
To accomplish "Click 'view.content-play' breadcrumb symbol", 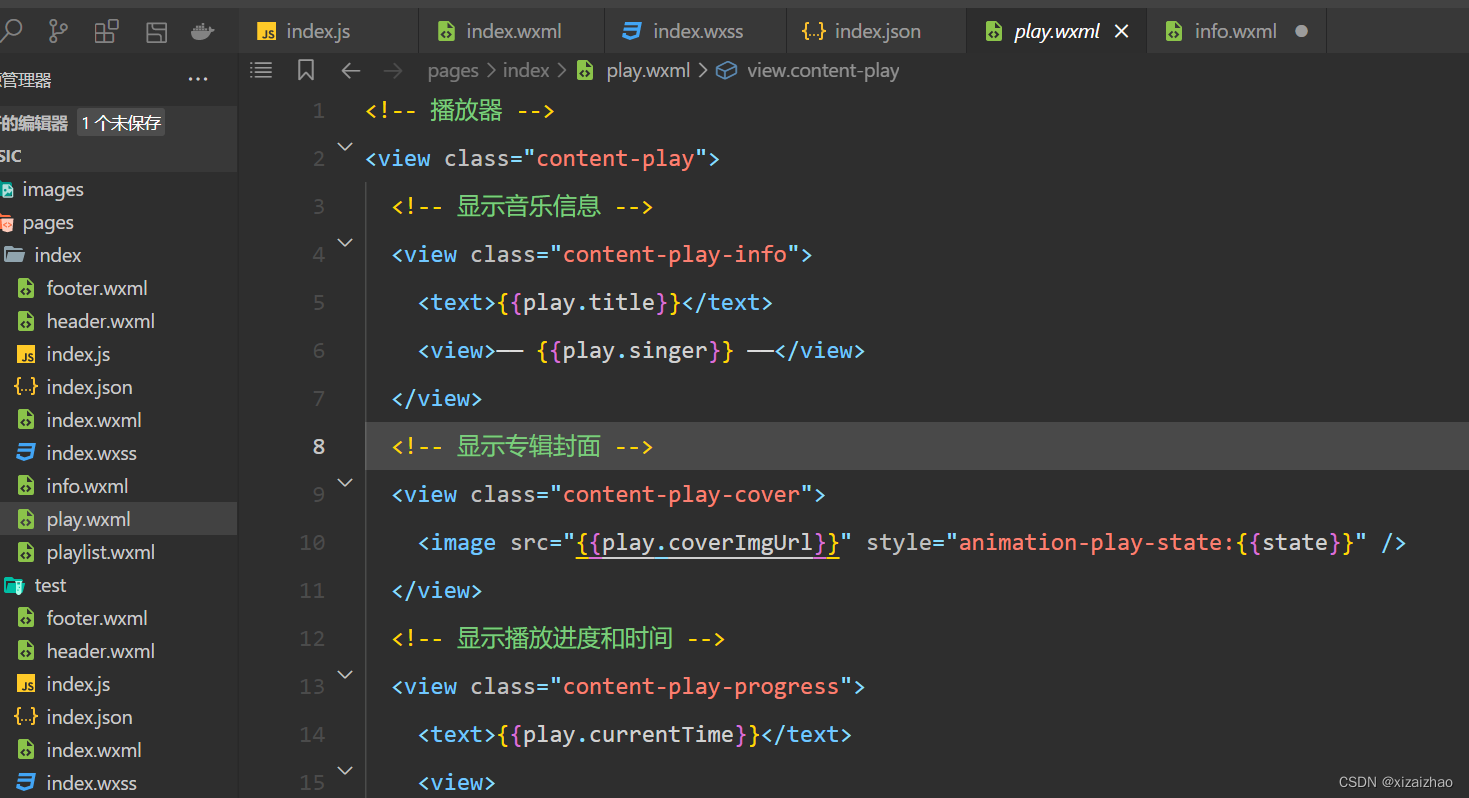I will 823,71.
